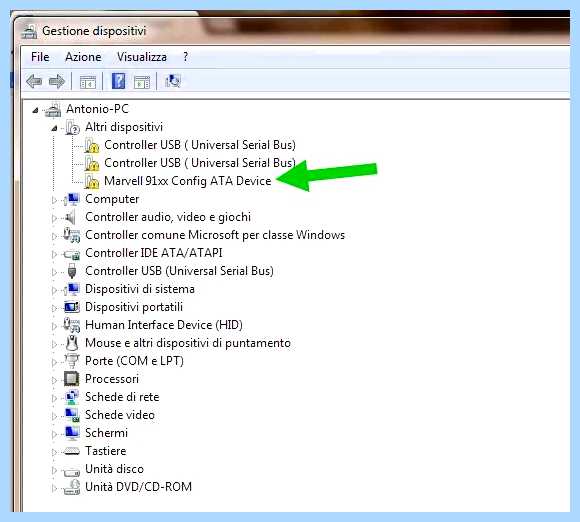The height and width of the screenshot is (522, 580).
Task: Open the Azione menu
Action: point(83,57)
